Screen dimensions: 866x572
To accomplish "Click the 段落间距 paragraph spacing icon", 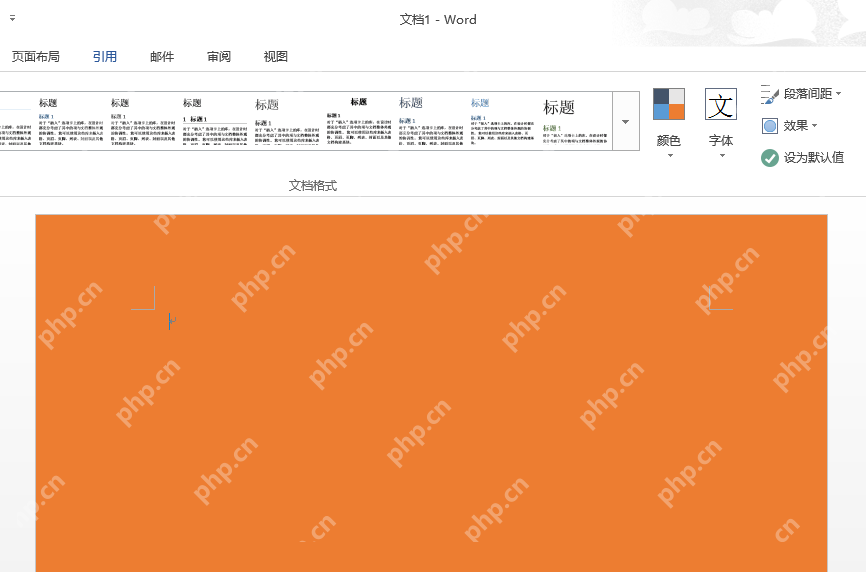I will click(x=769, y=94).
